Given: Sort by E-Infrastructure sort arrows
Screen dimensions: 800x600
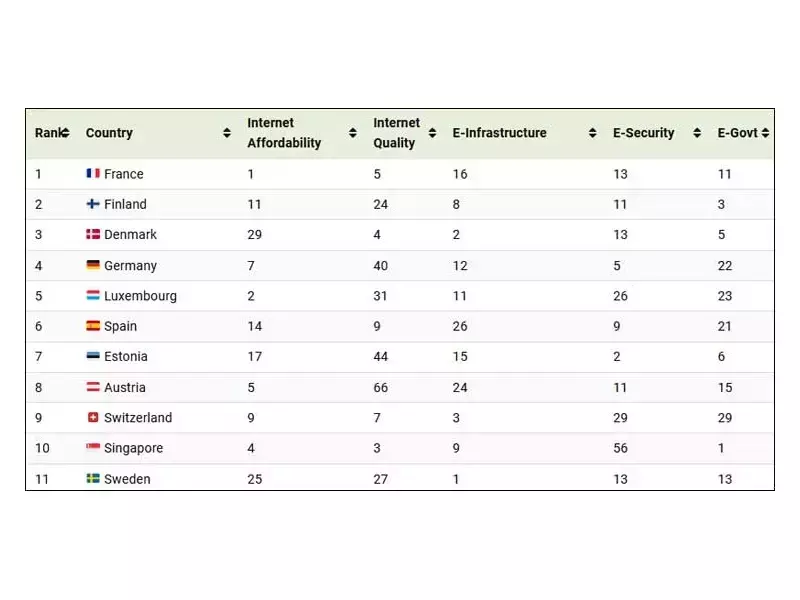Looking at the screenshot, I should point(592,133).
